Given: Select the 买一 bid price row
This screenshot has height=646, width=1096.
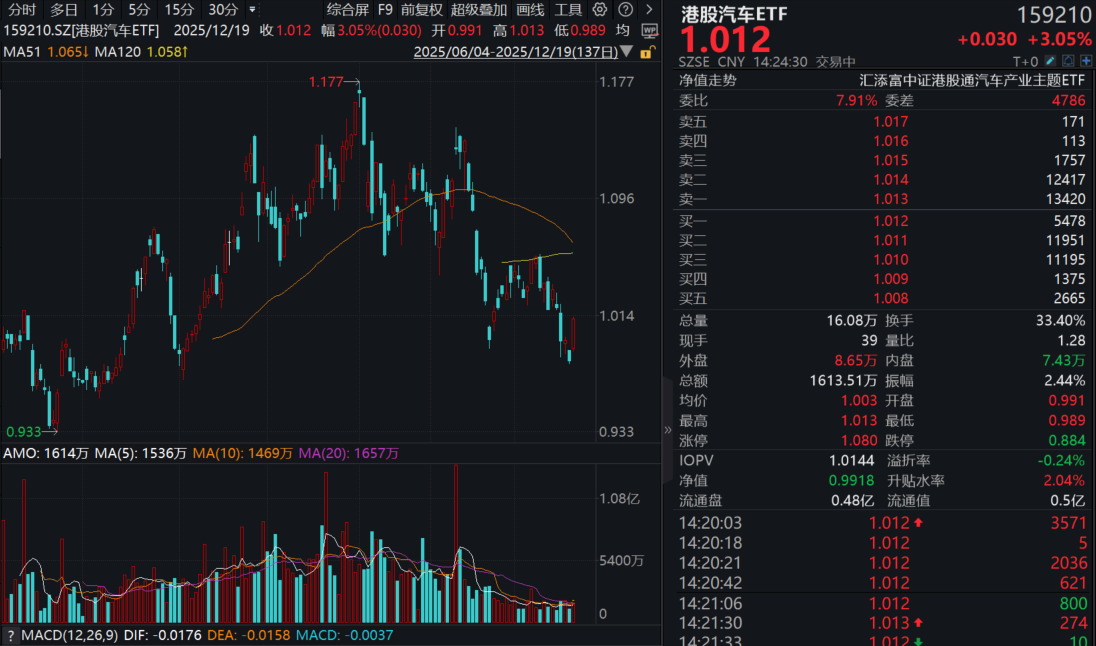Looking at the screenshot, I should (x=870, y=220).
